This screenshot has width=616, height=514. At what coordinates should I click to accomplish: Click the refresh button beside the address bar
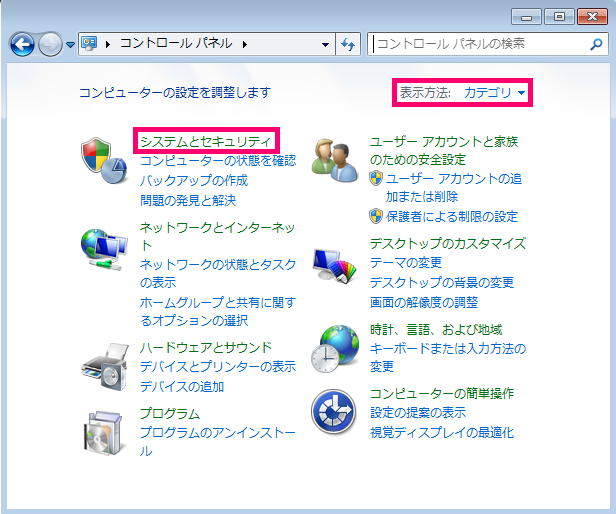(x=348, y=44)
